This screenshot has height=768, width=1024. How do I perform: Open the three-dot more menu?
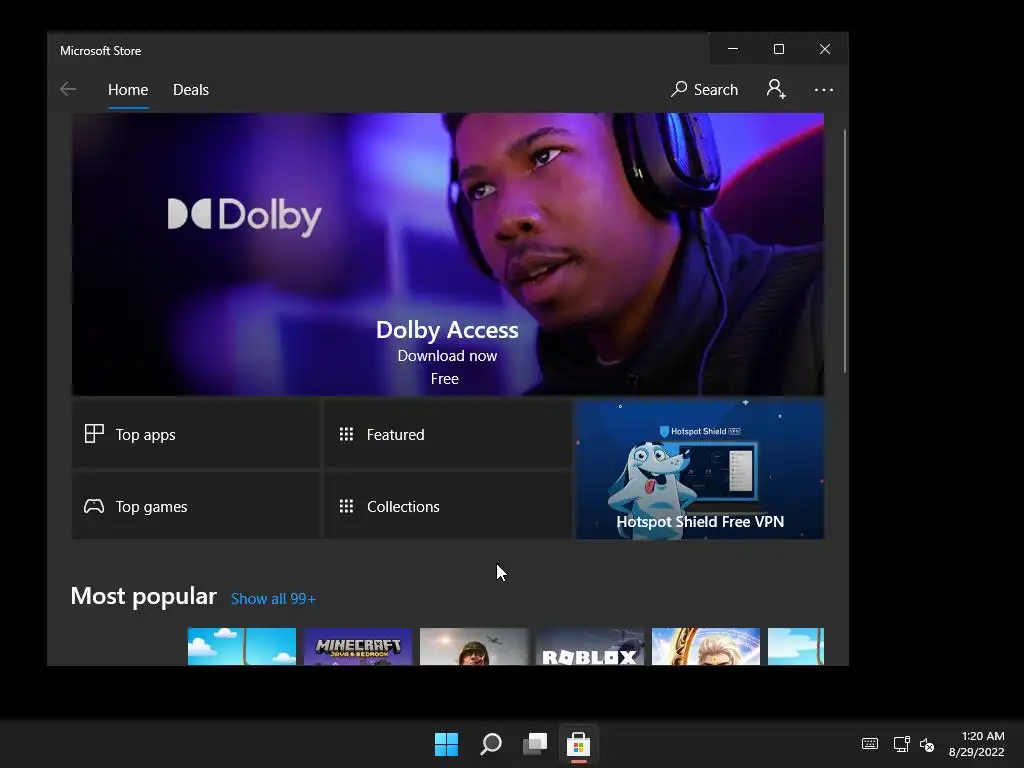click(824, 89)
